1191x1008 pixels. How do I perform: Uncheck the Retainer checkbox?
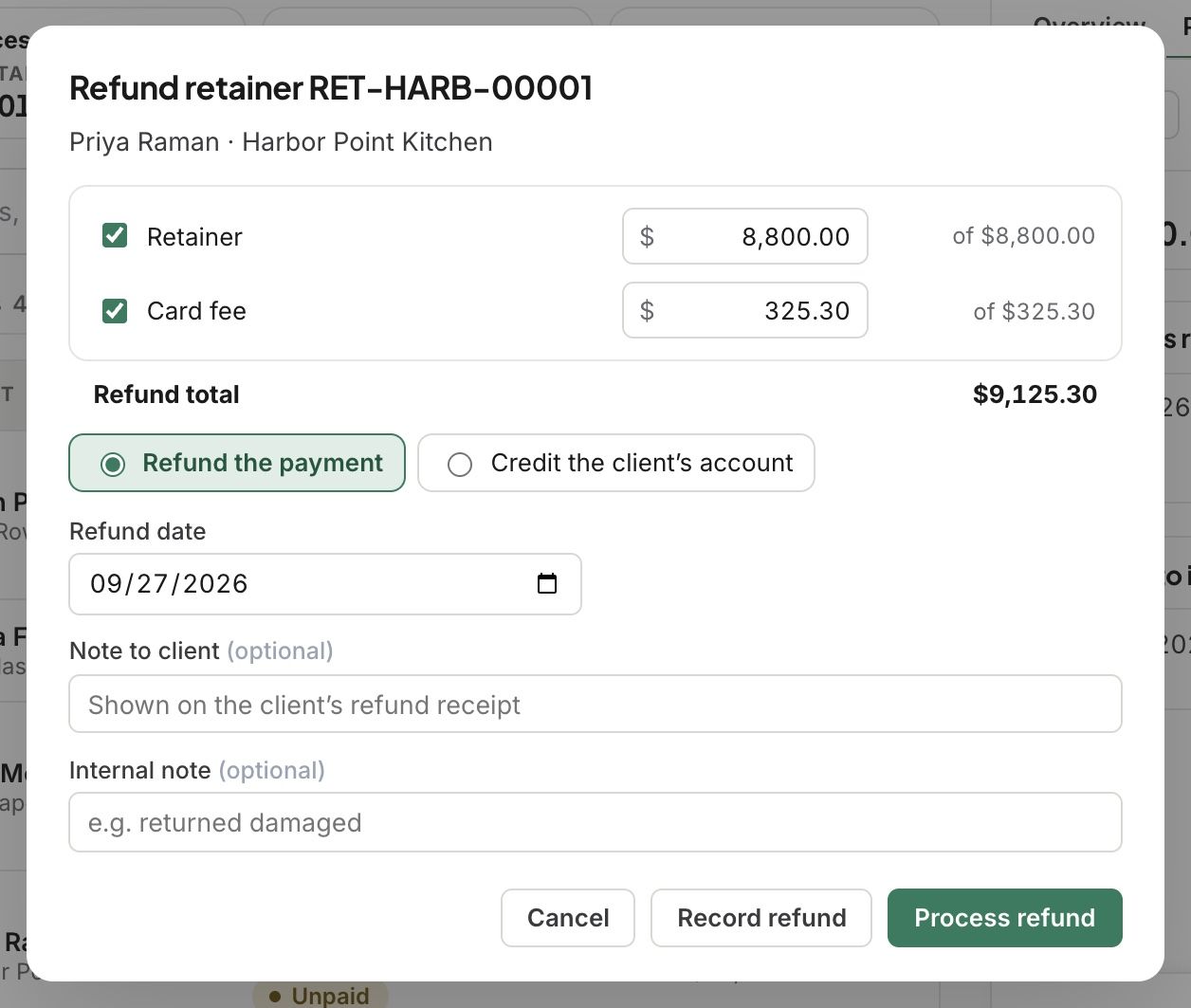tap(115, 235)
